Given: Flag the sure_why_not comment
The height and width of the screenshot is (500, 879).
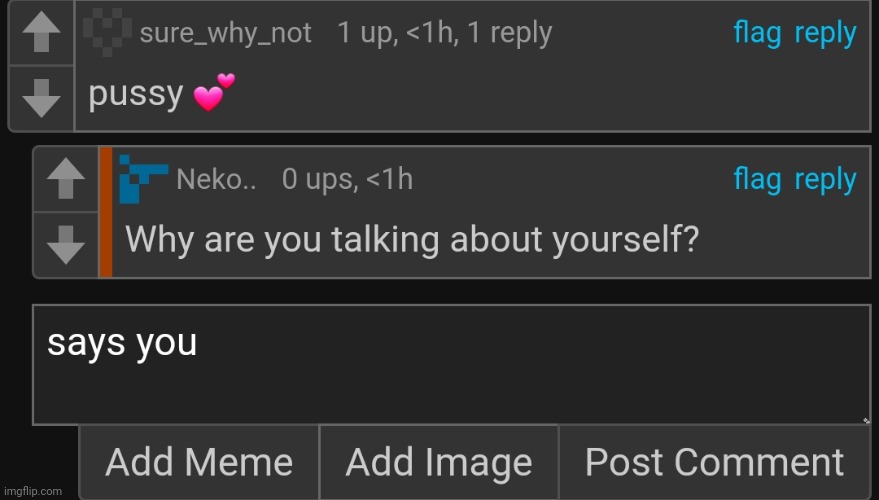Looking at the screenshot, I should (x=757, y=33).
